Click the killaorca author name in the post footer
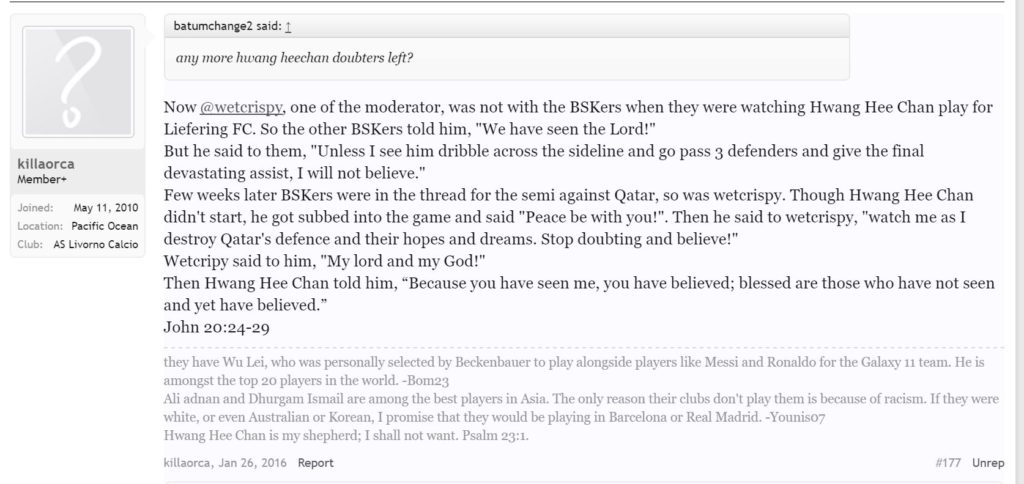This screenshot has height=484, width=1024. 190,463
